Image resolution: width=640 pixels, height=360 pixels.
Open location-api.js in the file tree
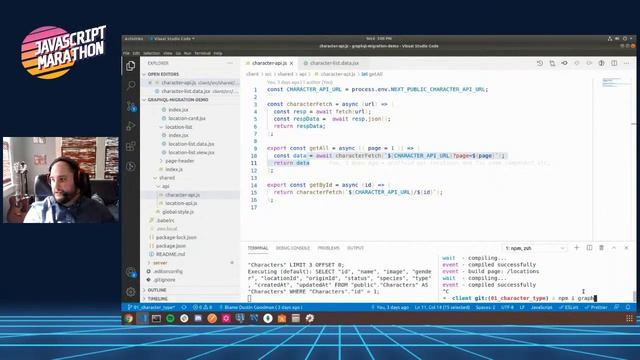[181, 203]
